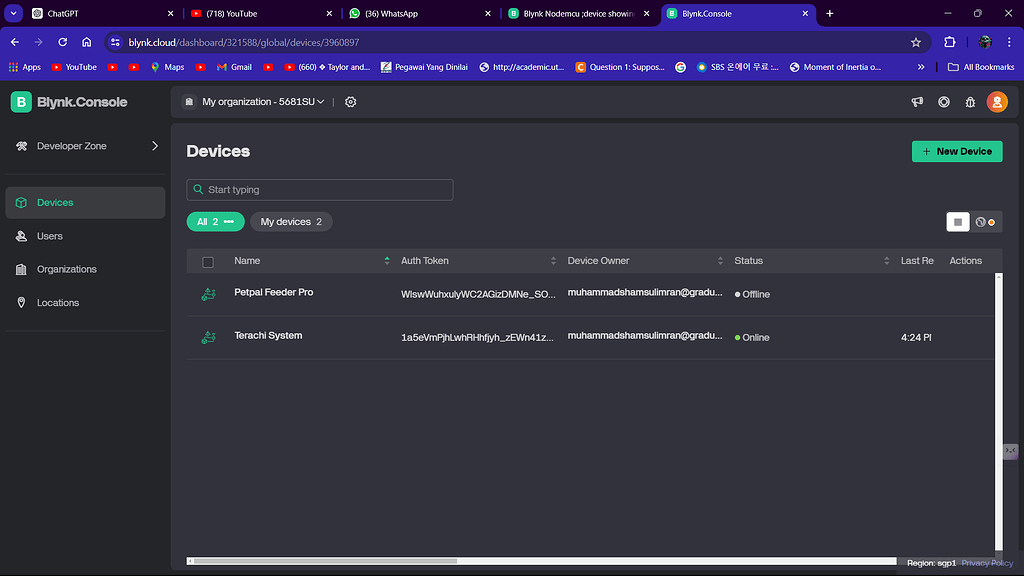Open the All filter ellipsis options

230,221
